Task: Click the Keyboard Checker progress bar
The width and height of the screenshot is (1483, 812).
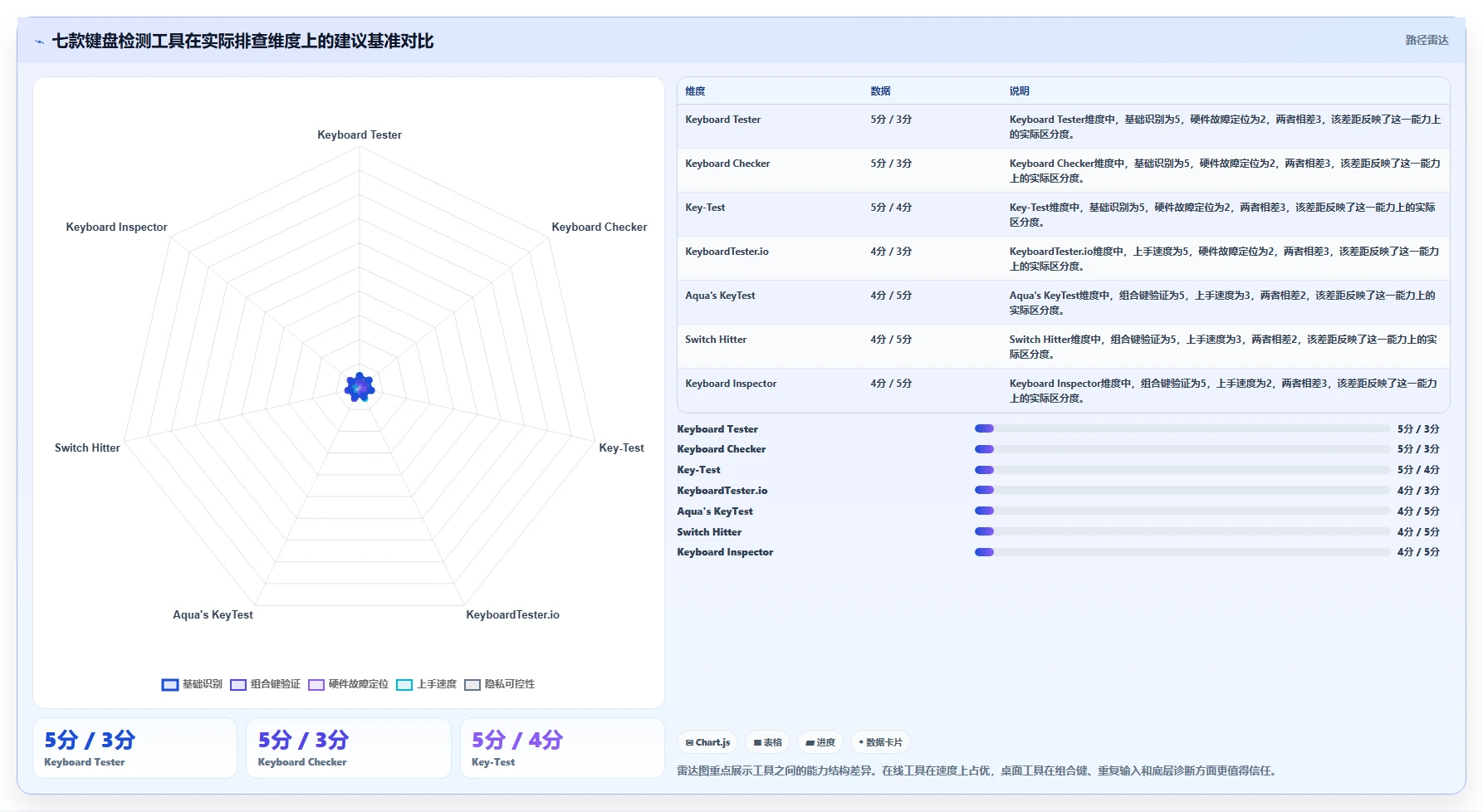Action: (1182, 449)
